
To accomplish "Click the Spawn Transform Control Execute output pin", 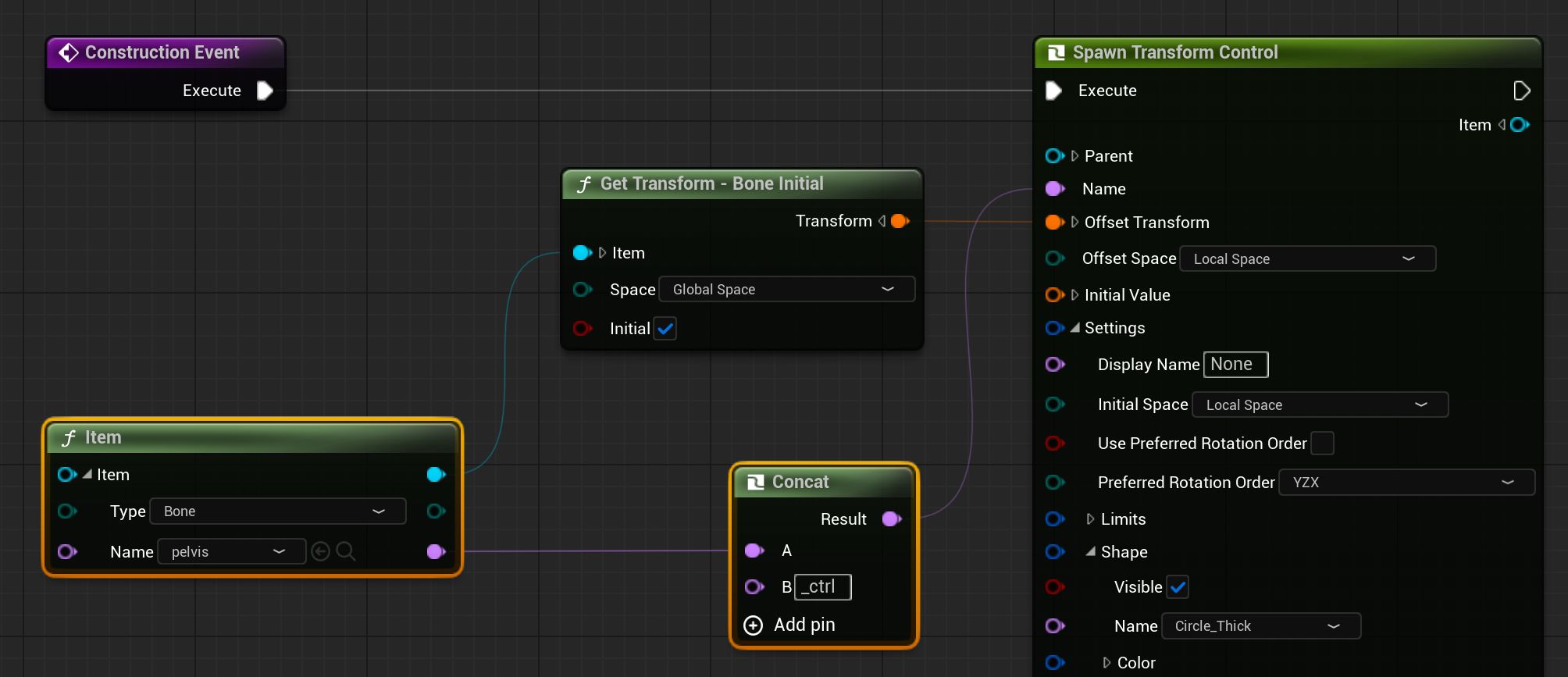I will [x=1521, y=91].
